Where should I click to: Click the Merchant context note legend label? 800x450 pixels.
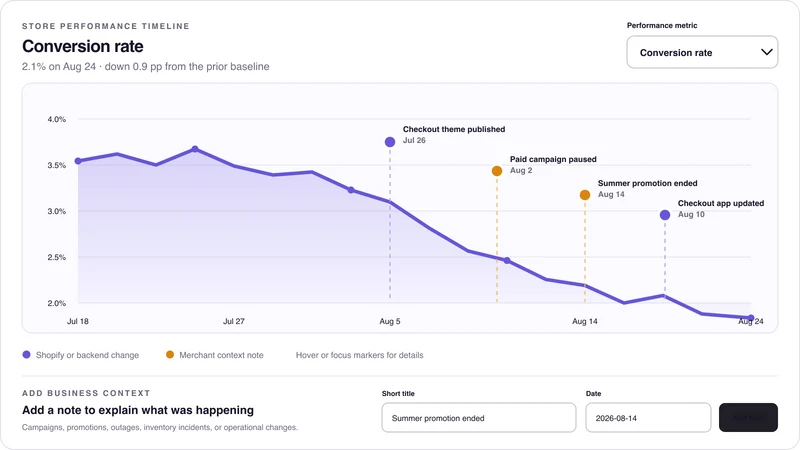(221, 355)
